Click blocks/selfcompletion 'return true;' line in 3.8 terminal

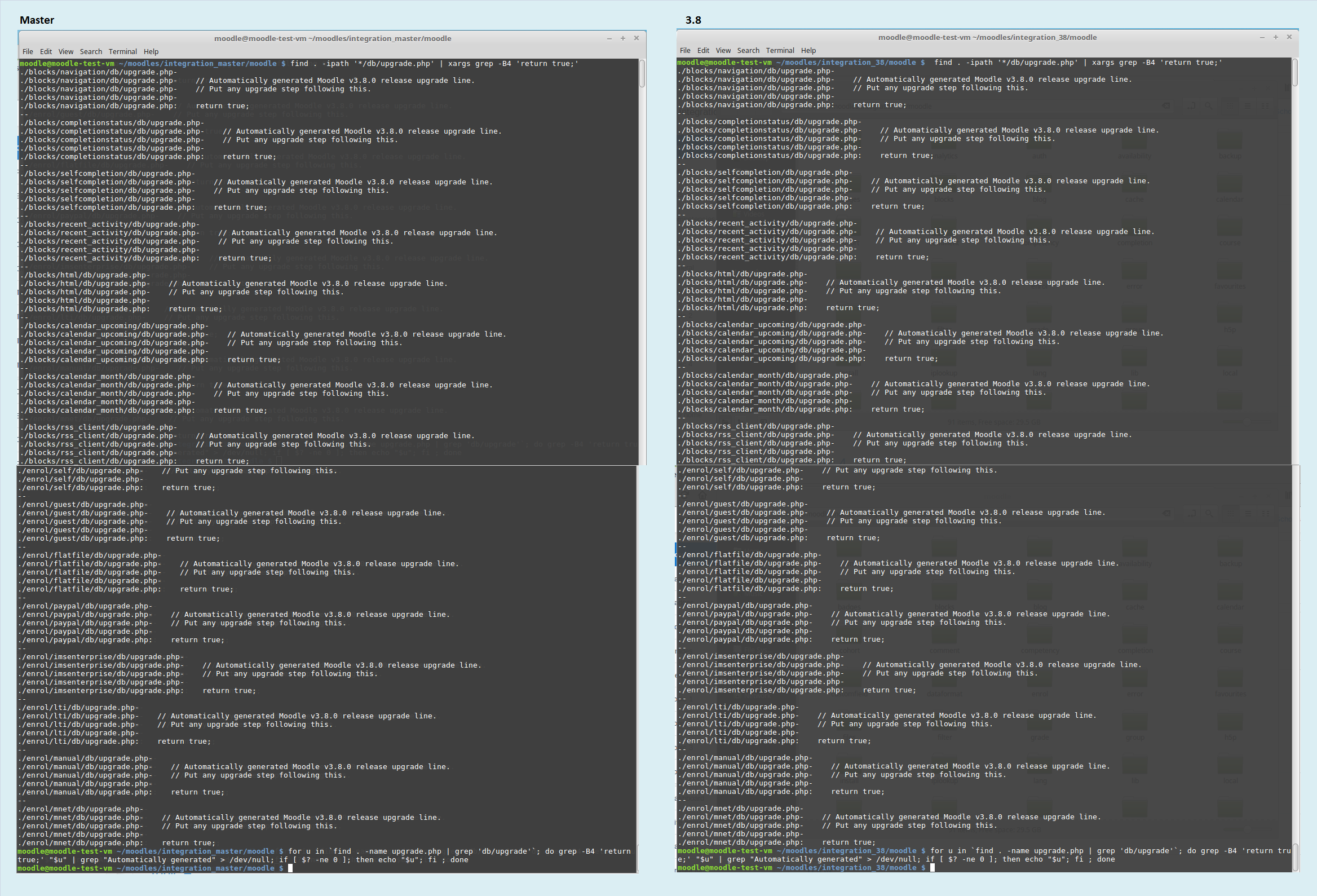[x=801, y=206]
